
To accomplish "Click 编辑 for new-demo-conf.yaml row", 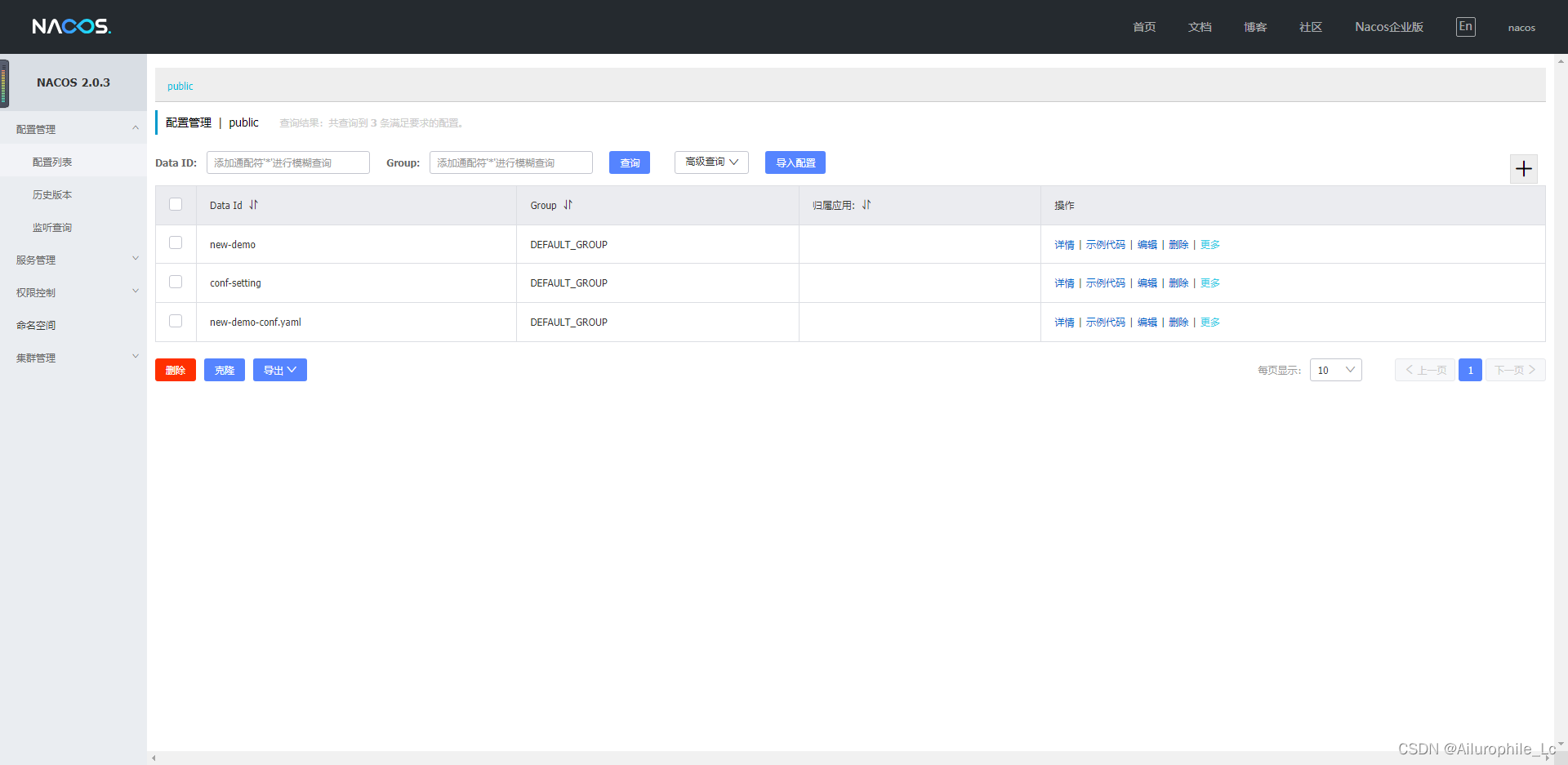I will click(x=1147, y=322).
